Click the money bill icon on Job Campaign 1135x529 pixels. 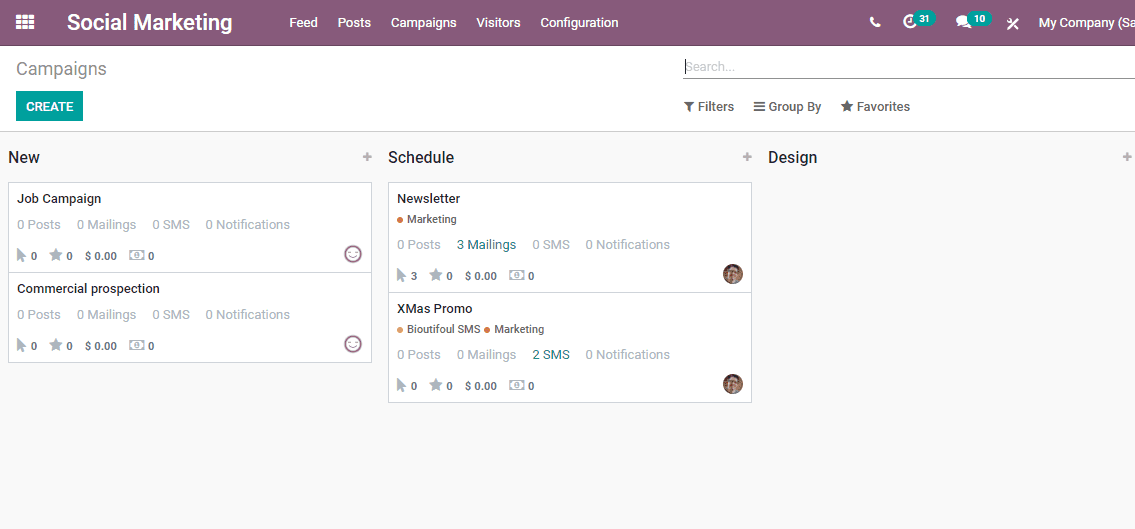[136, 255]
